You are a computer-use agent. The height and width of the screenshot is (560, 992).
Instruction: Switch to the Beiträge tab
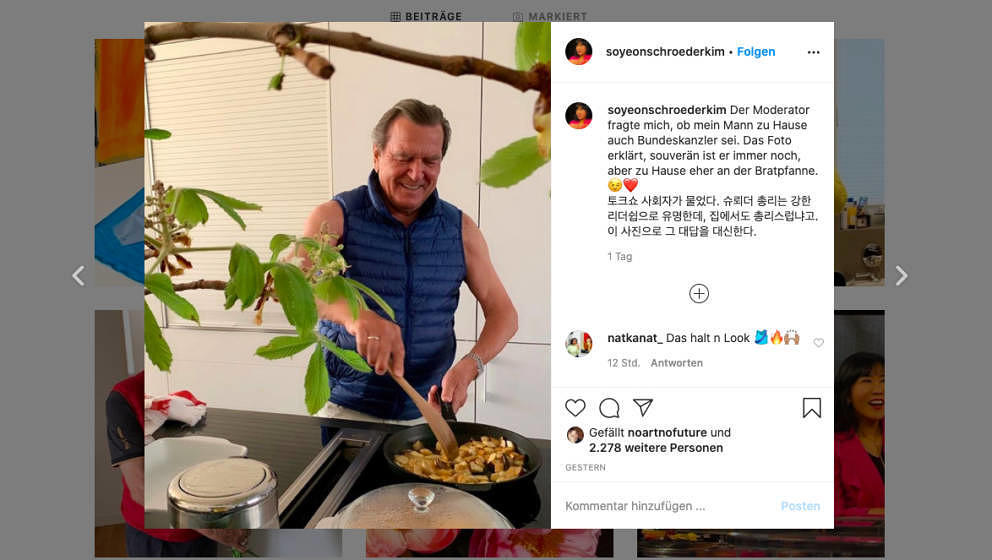click(426, 16)
